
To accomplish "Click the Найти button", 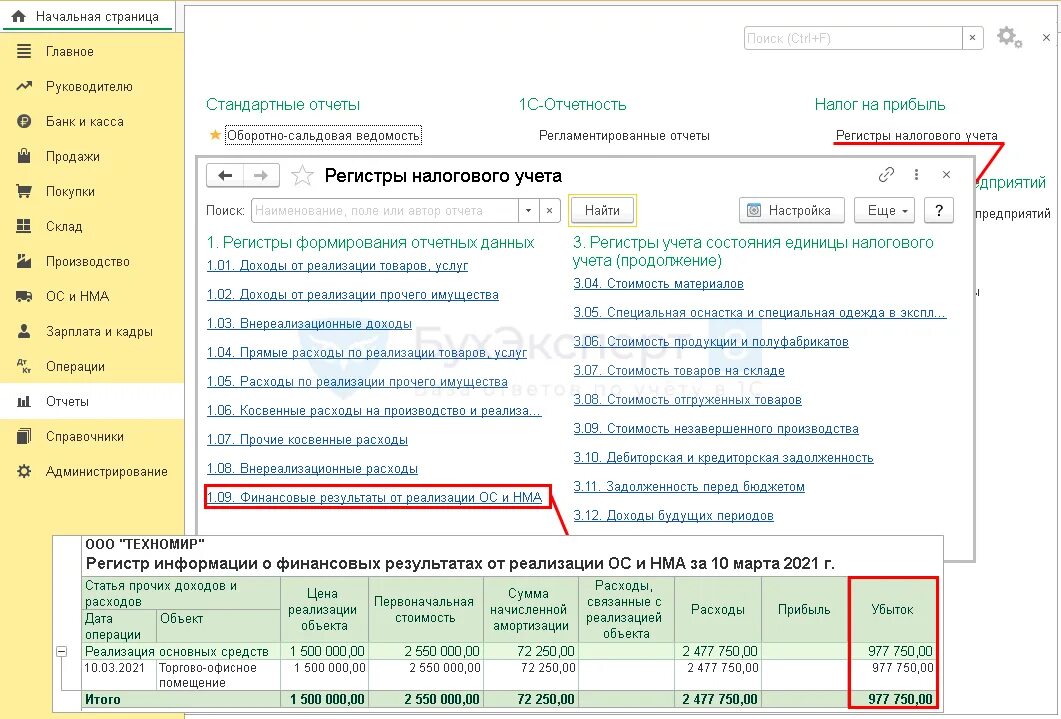I will (x=602, y=210).
